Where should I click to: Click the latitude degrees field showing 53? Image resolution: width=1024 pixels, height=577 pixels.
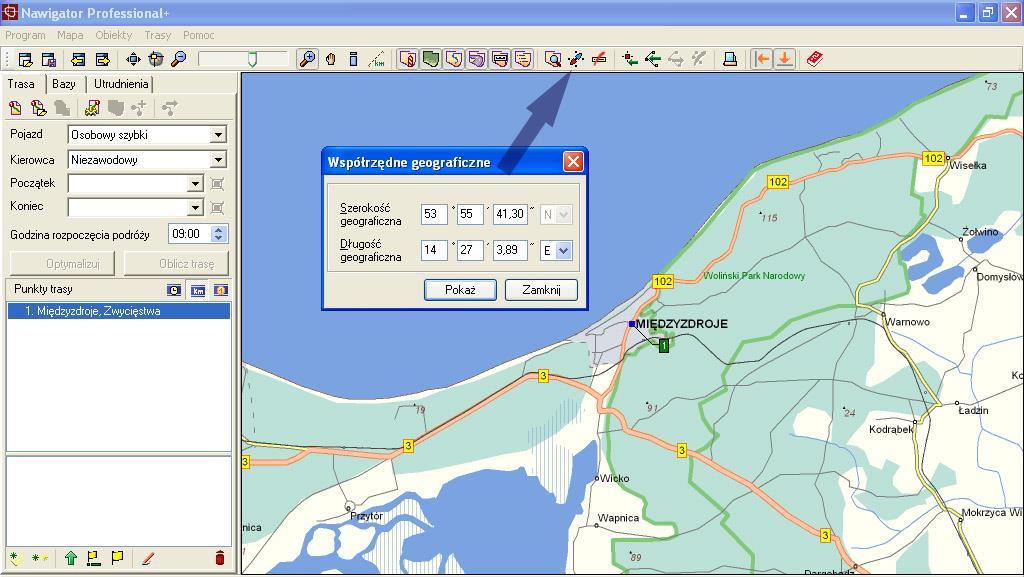[434, 214]
